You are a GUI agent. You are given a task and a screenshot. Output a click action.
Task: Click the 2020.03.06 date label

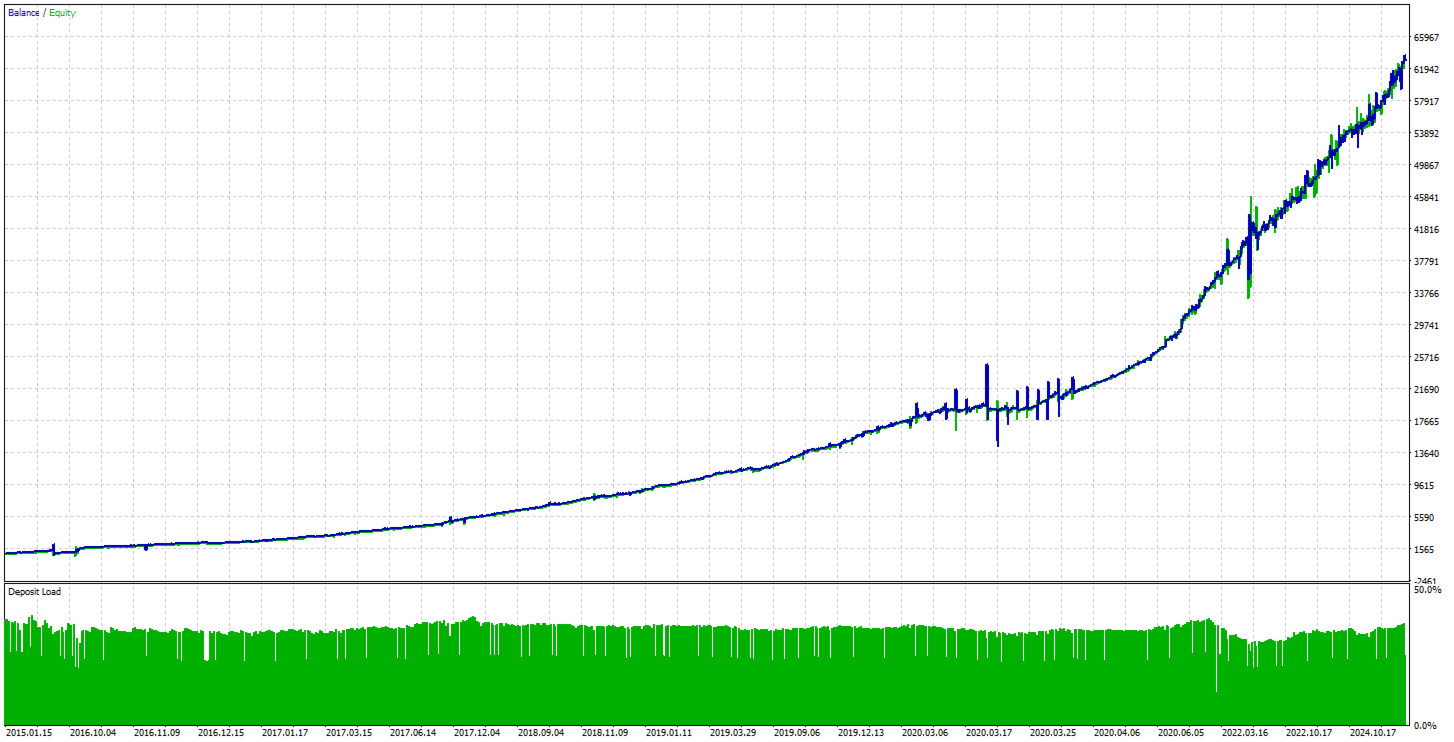coord(925,733)
